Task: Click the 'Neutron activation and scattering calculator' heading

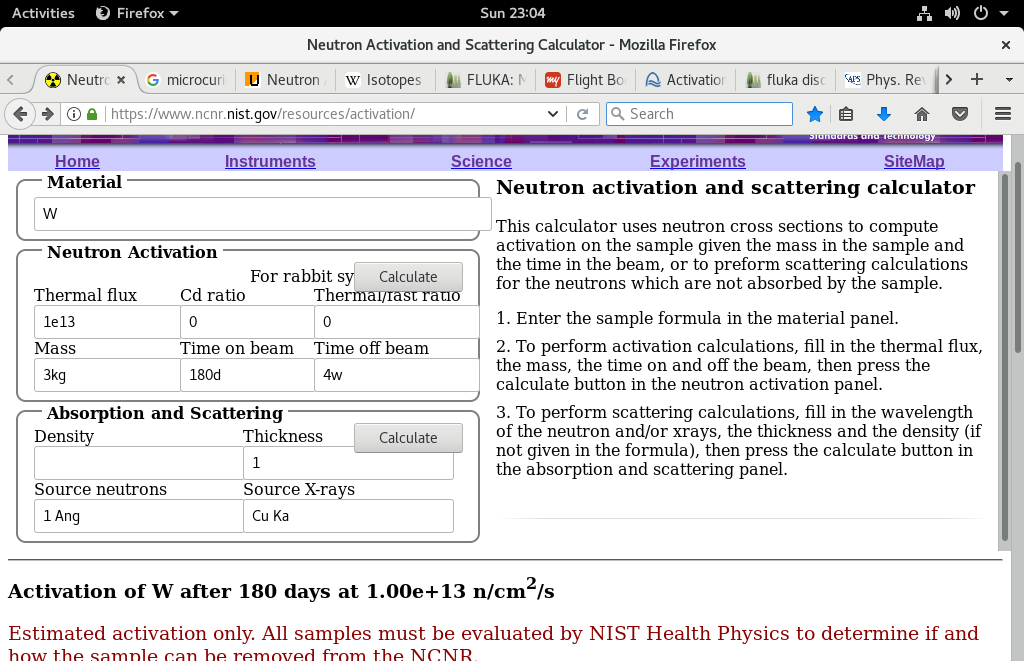Action: click(x=735, y=187)
